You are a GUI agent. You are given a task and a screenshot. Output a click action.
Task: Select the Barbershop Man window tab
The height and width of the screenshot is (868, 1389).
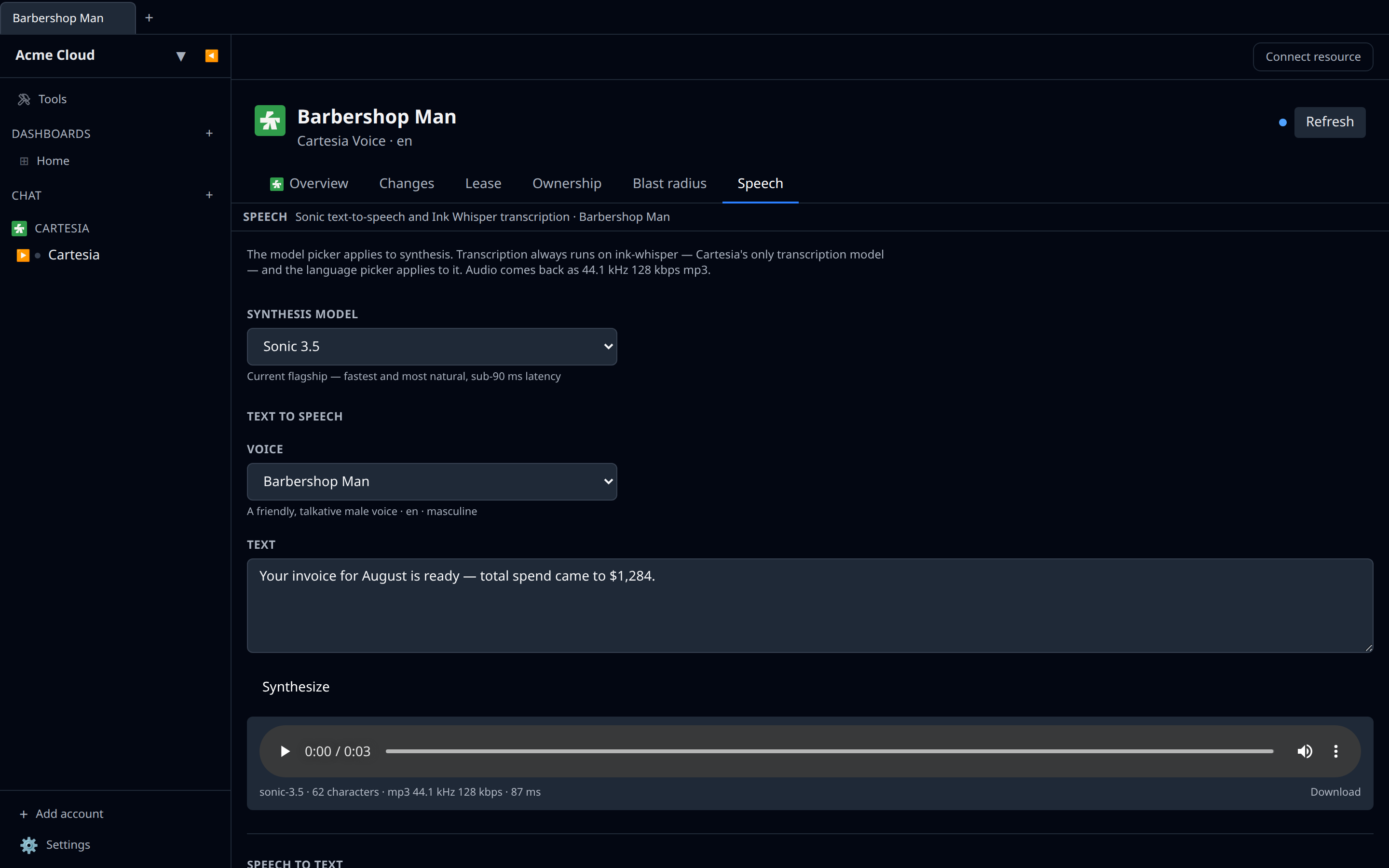(68, 18)
